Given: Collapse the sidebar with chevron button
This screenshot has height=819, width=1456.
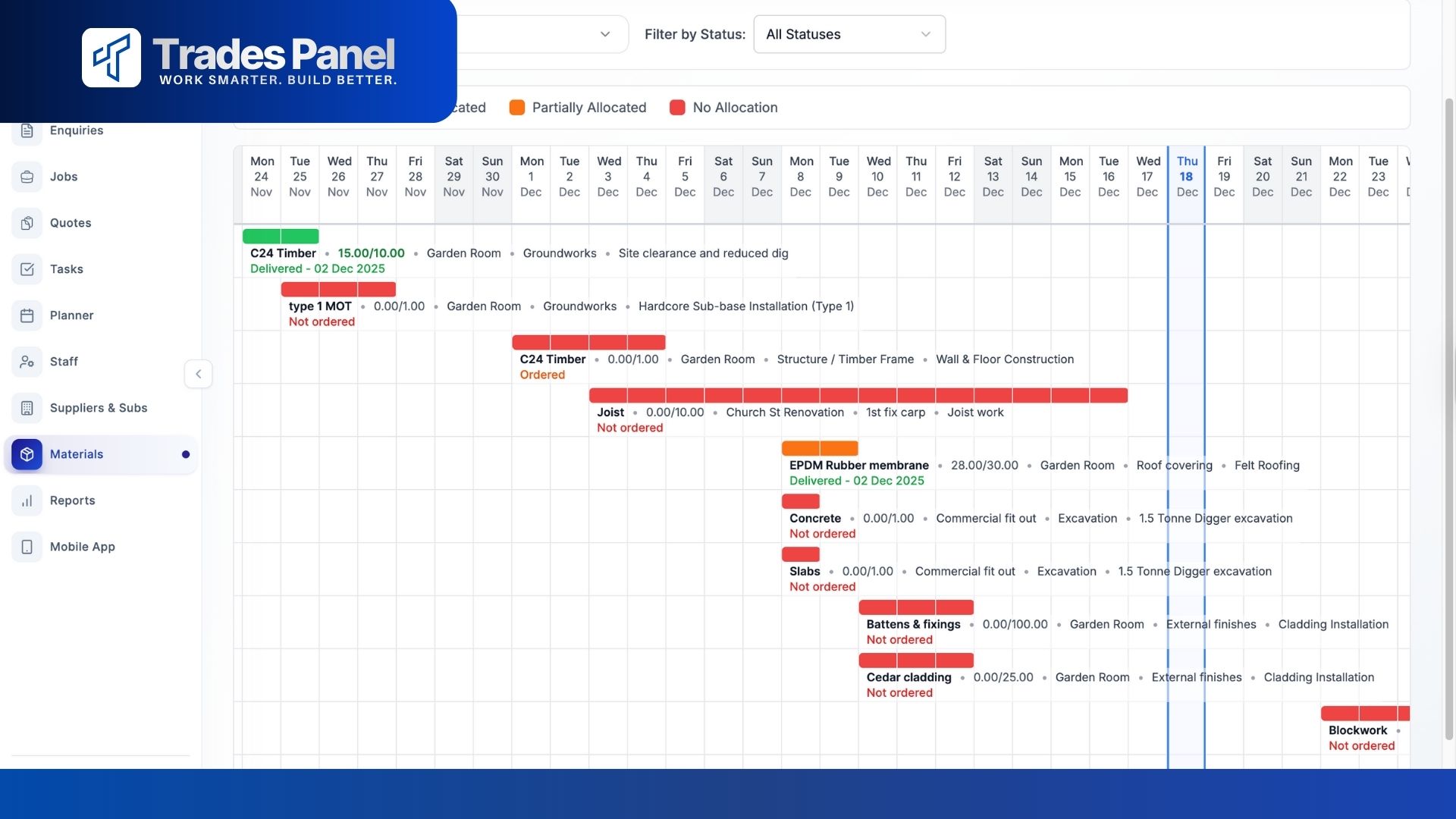Looking at the screenshot, I should tap(198, 374).
